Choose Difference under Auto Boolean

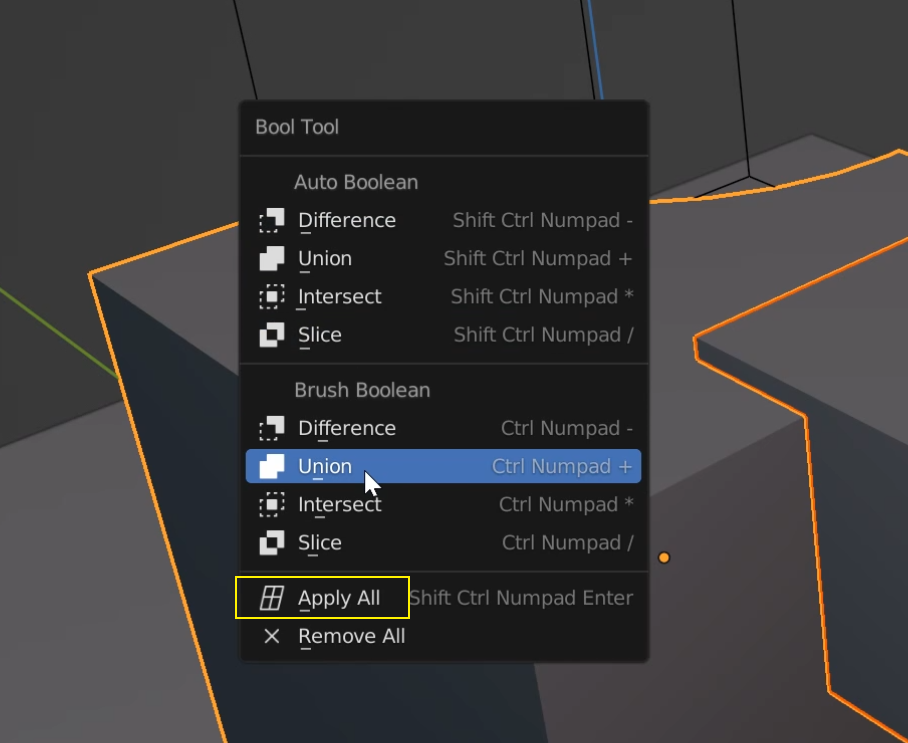(x=444, y=220)
